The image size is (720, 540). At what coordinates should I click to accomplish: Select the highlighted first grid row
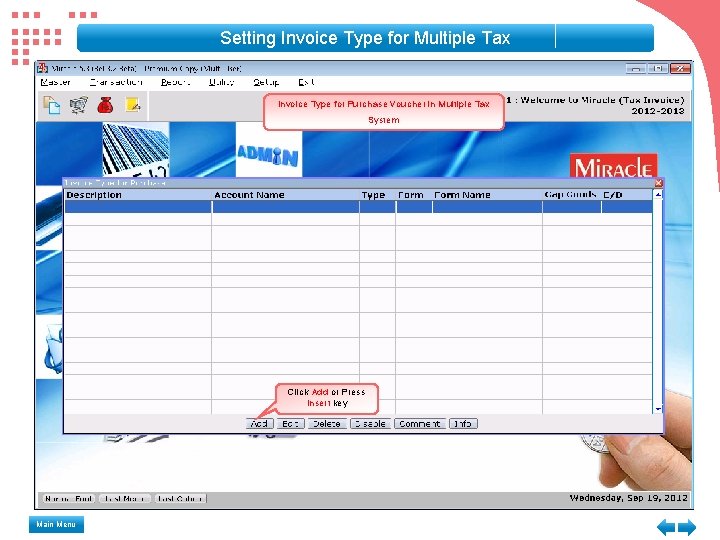(x=358, y=207)
